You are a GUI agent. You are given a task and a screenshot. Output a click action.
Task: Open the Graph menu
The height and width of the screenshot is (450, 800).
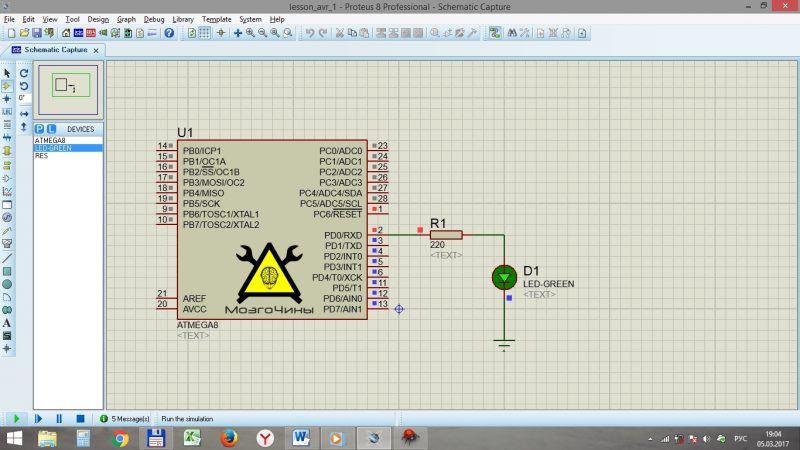pos(126,19)
